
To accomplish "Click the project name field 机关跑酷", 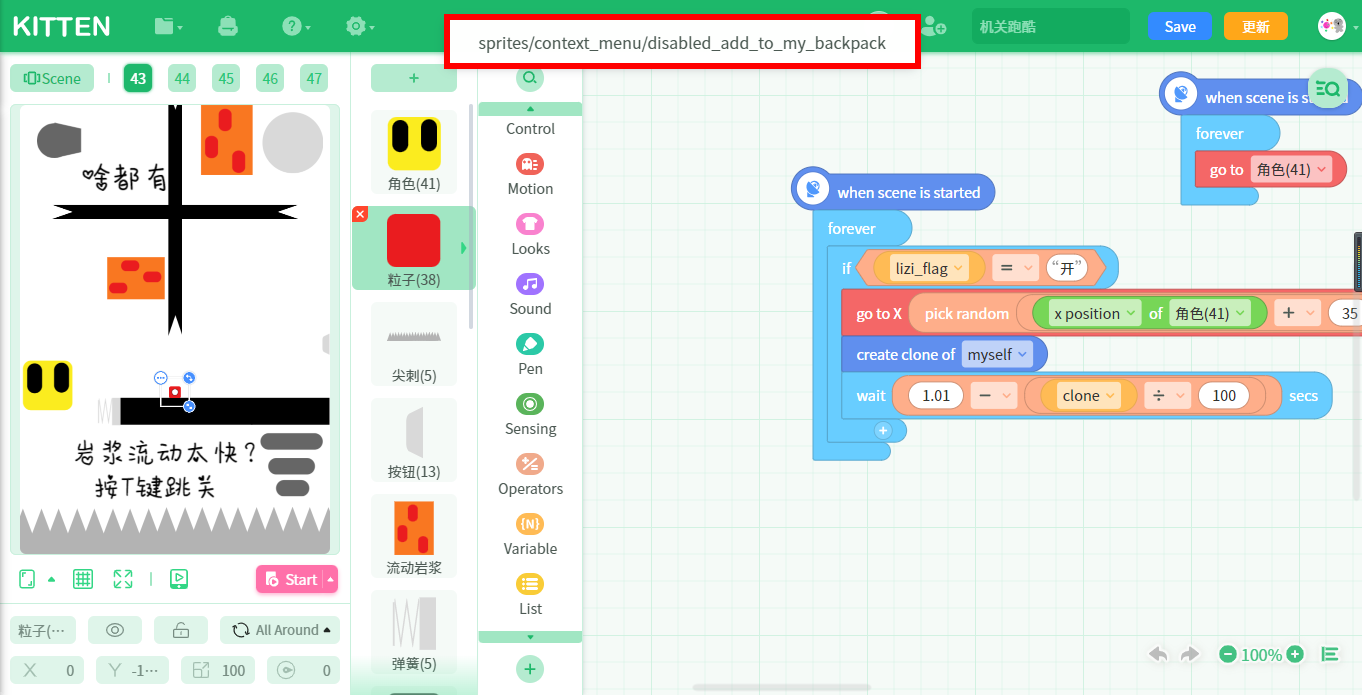I will 1050,27.
